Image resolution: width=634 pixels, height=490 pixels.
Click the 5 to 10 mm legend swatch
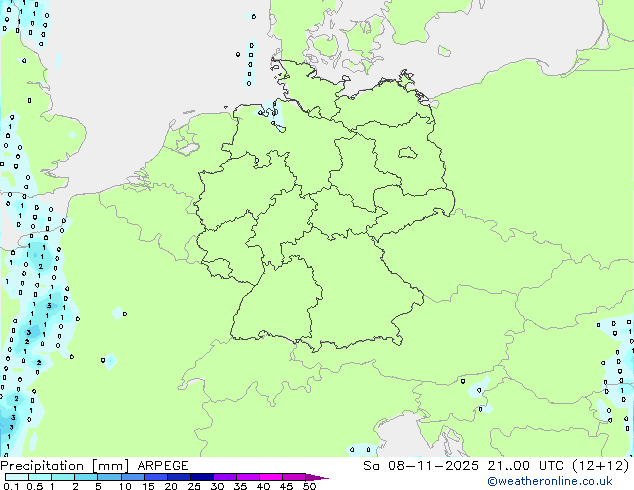(x=109, y=477)
